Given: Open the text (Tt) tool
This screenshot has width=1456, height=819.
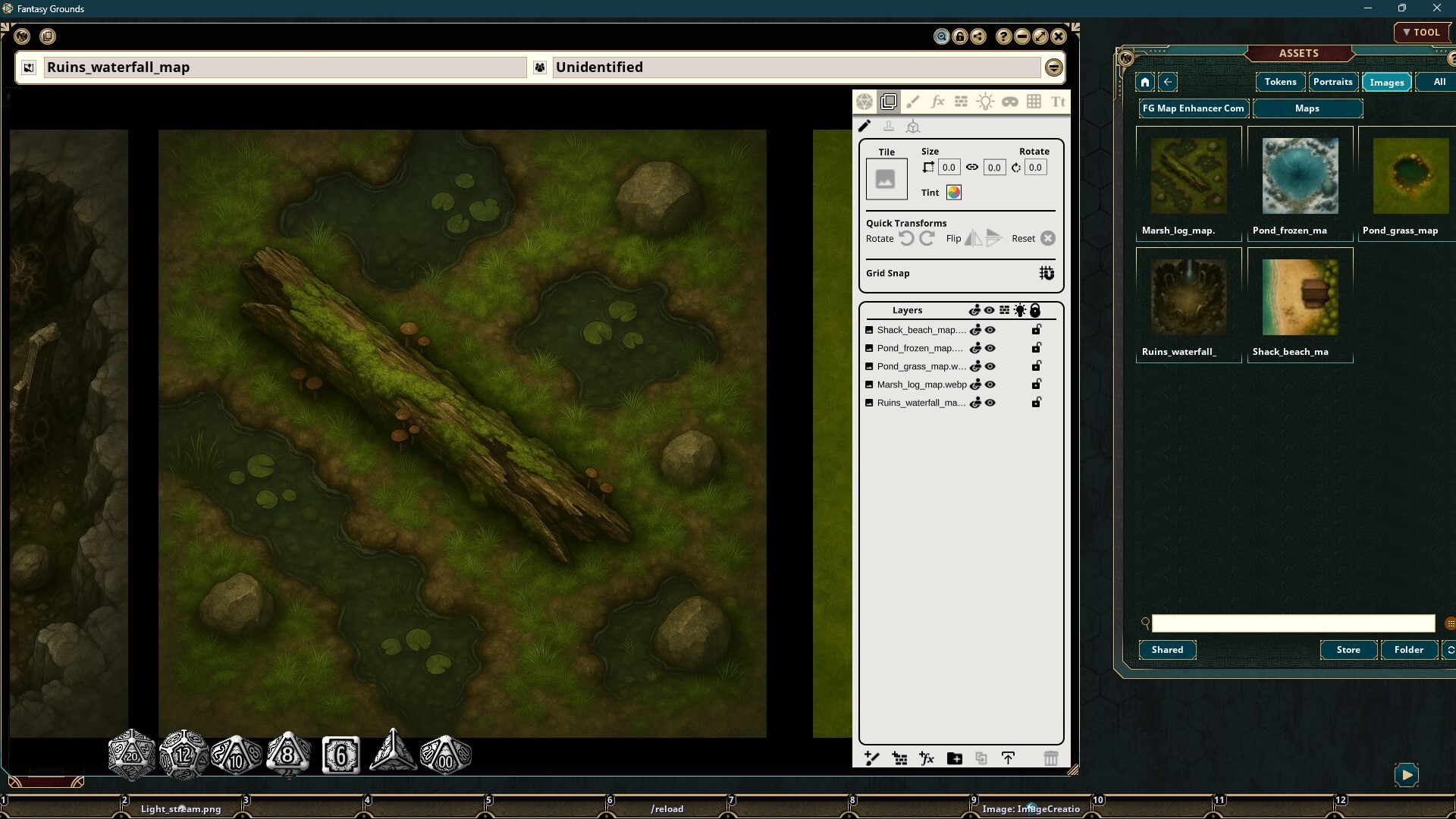Looking at the screenshot, I should 1059,101.
